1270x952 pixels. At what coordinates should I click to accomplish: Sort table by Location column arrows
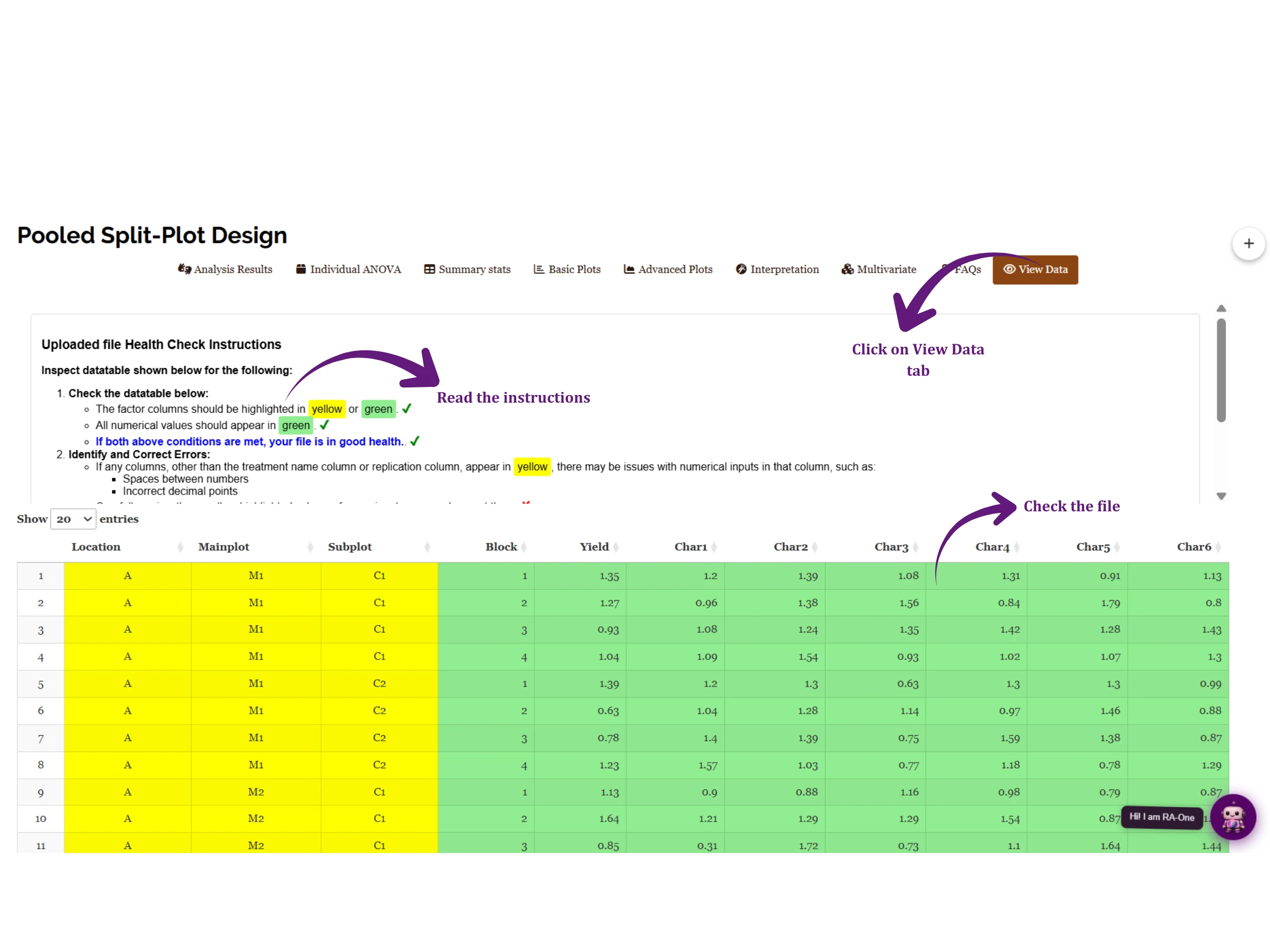[x=180, y=547]
